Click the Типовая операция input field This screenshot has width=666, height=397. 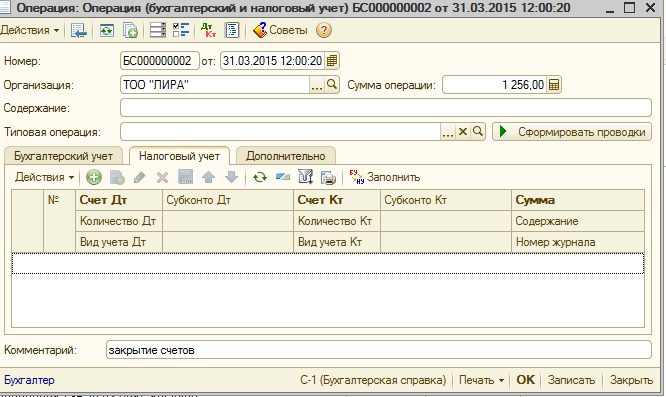click(280, 132)
